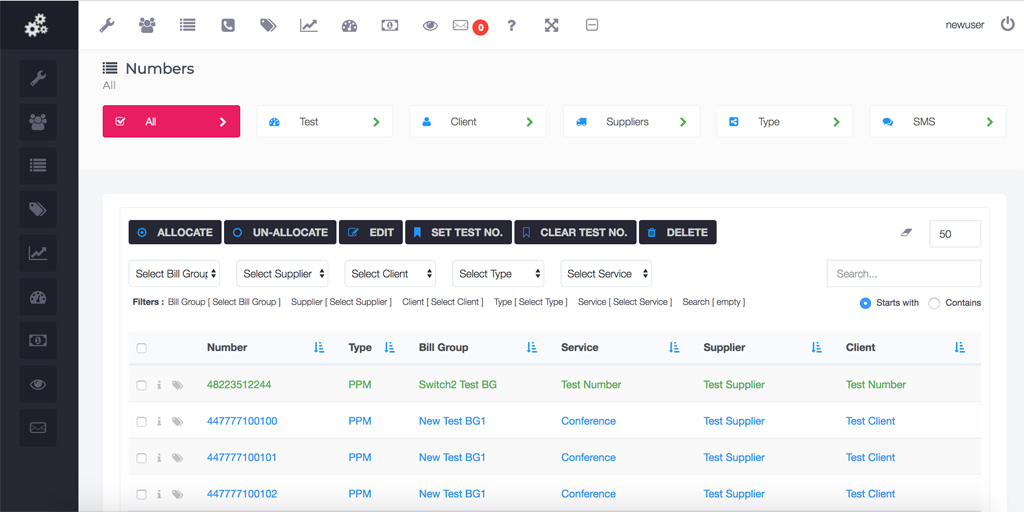1024x512 pixels.
Task: Click into the Search input field
Action: [903, 274]
